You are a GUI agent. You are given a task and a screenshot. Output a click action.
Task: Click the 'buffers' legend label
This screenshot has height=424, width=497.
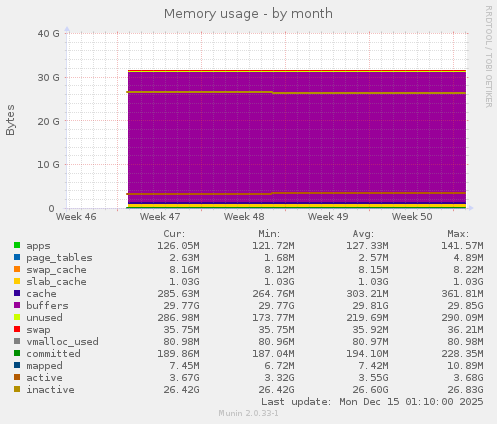(47, 306)
